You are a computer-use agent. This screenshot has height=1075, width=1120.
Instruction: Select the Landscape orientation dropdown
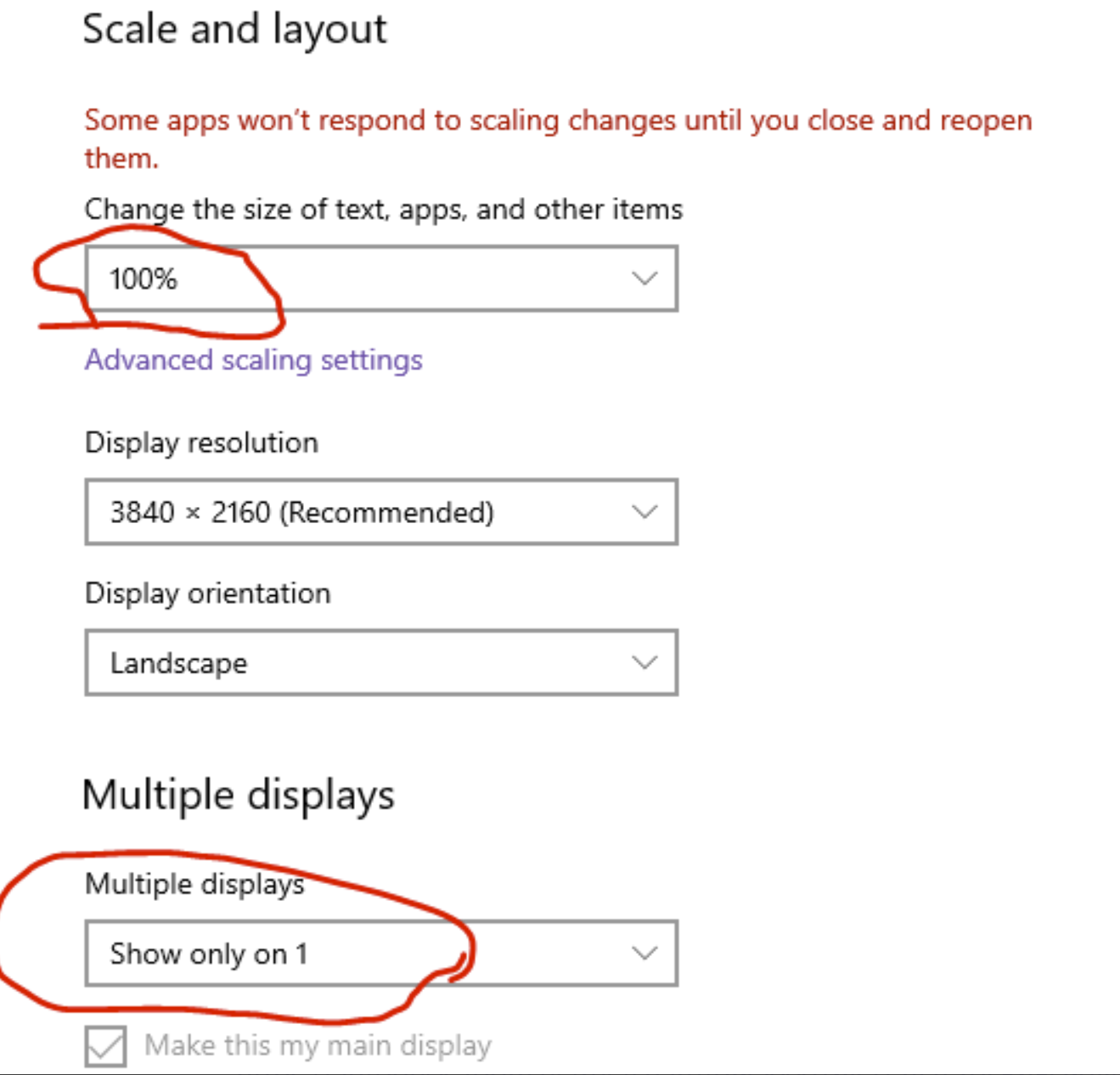382,663
